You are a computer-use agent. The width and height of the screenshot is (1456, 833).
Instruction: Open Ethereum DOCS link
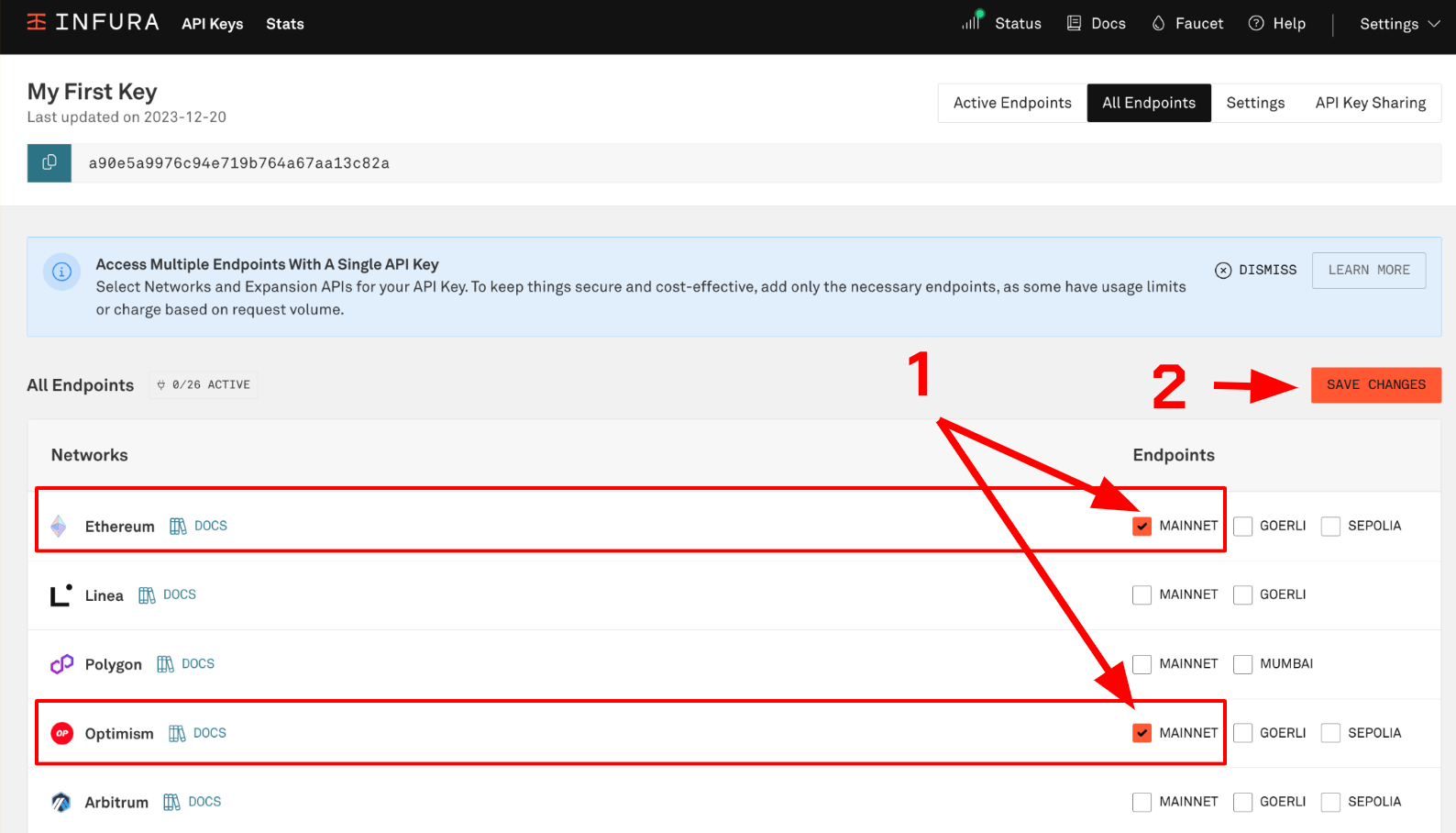pyautogui.click(x=211, y=526)
